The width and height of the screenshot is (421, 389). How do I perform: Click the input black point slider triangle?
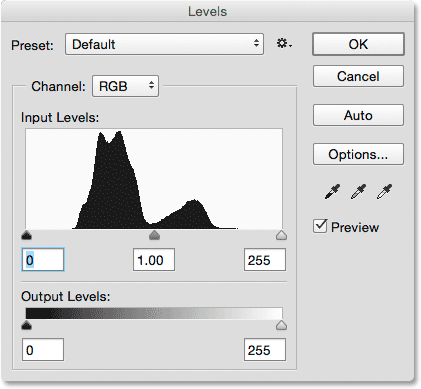click(x=27, y=235)
